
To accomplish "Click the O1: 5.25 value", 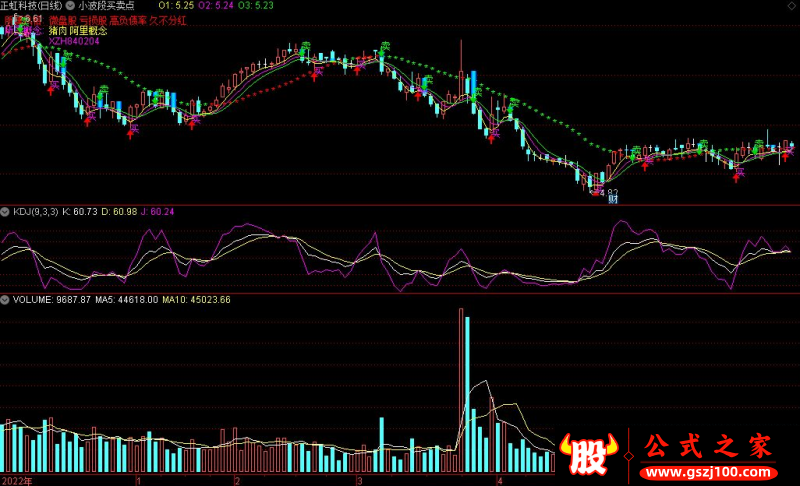I will coord(176,6).
